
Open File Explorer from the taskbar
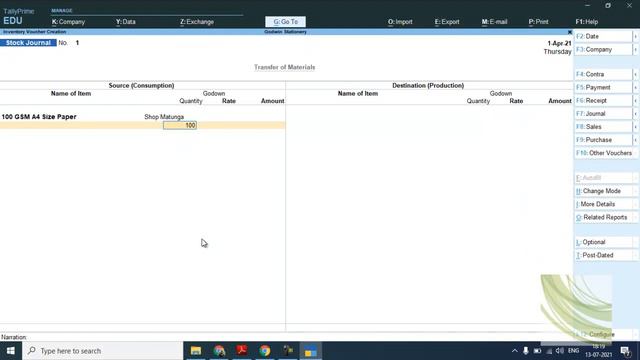(196, 351)
